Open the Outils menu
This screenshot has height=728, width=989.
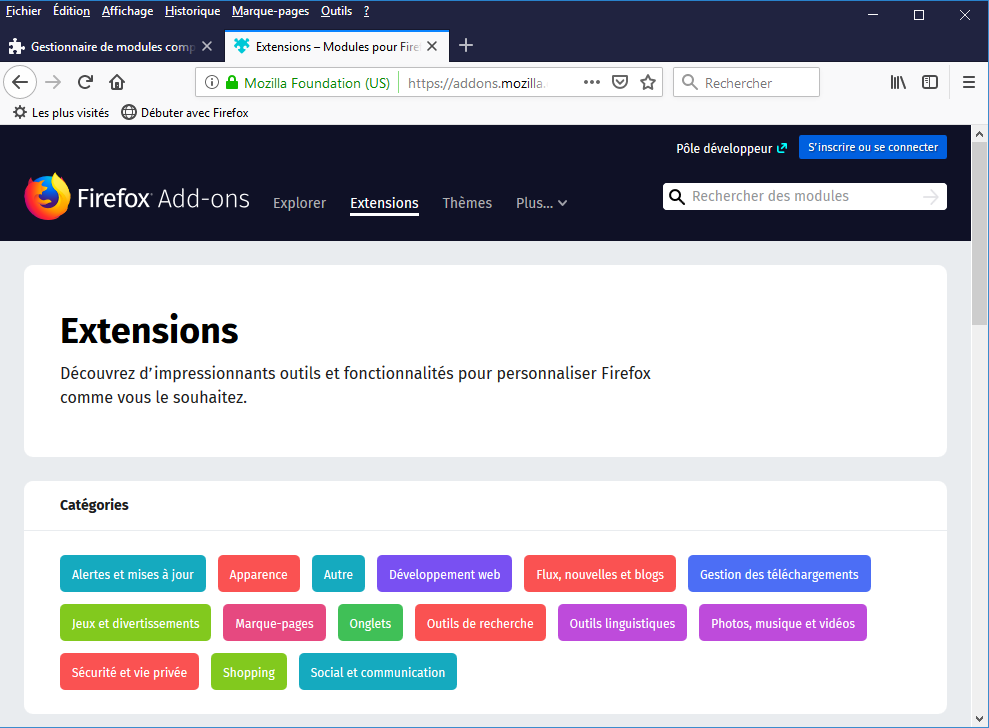coord(336,11)
